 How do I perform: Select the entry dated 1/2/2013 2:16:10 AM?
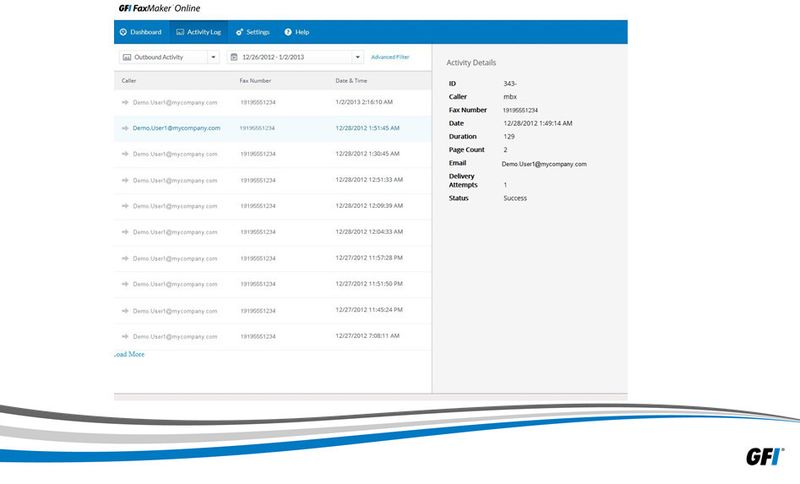pyautogui.click(x=273, y=103)
